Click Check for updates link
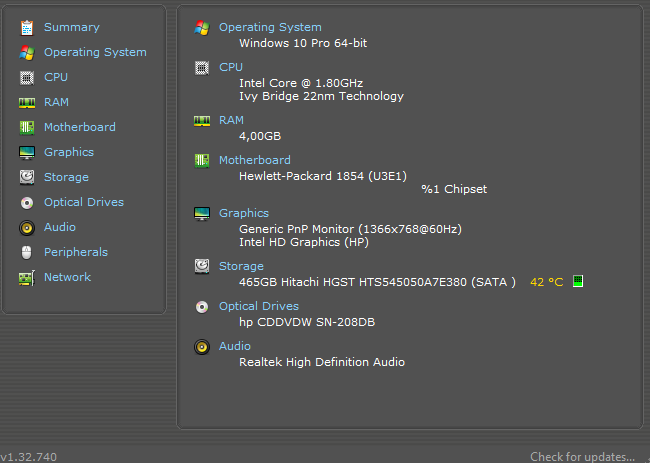 pos(582,457)
